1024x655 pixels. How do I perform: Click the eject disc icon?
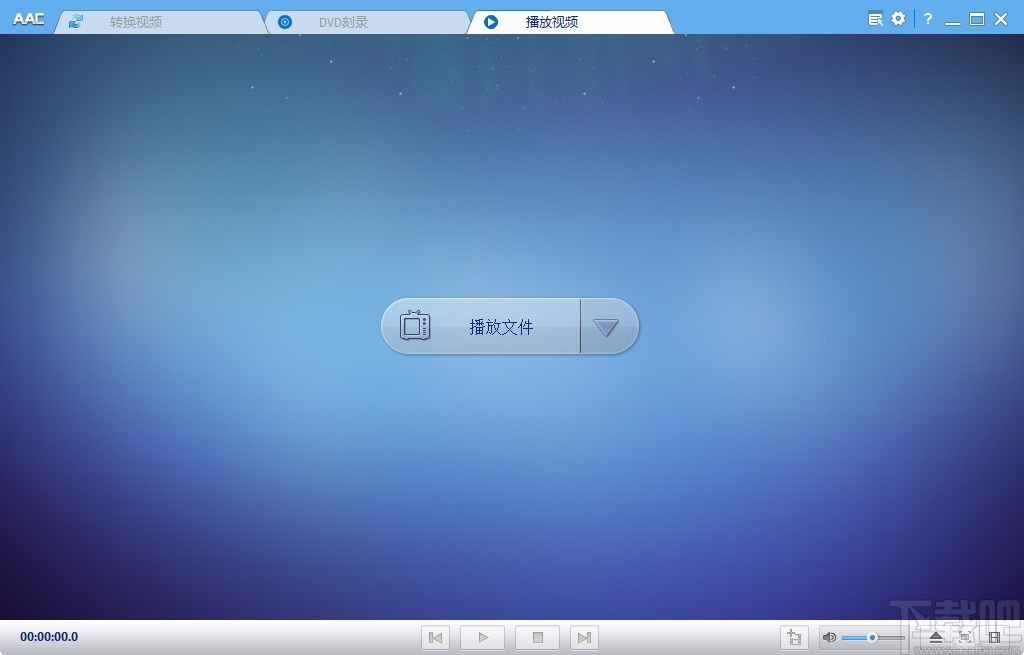(936, 637)
